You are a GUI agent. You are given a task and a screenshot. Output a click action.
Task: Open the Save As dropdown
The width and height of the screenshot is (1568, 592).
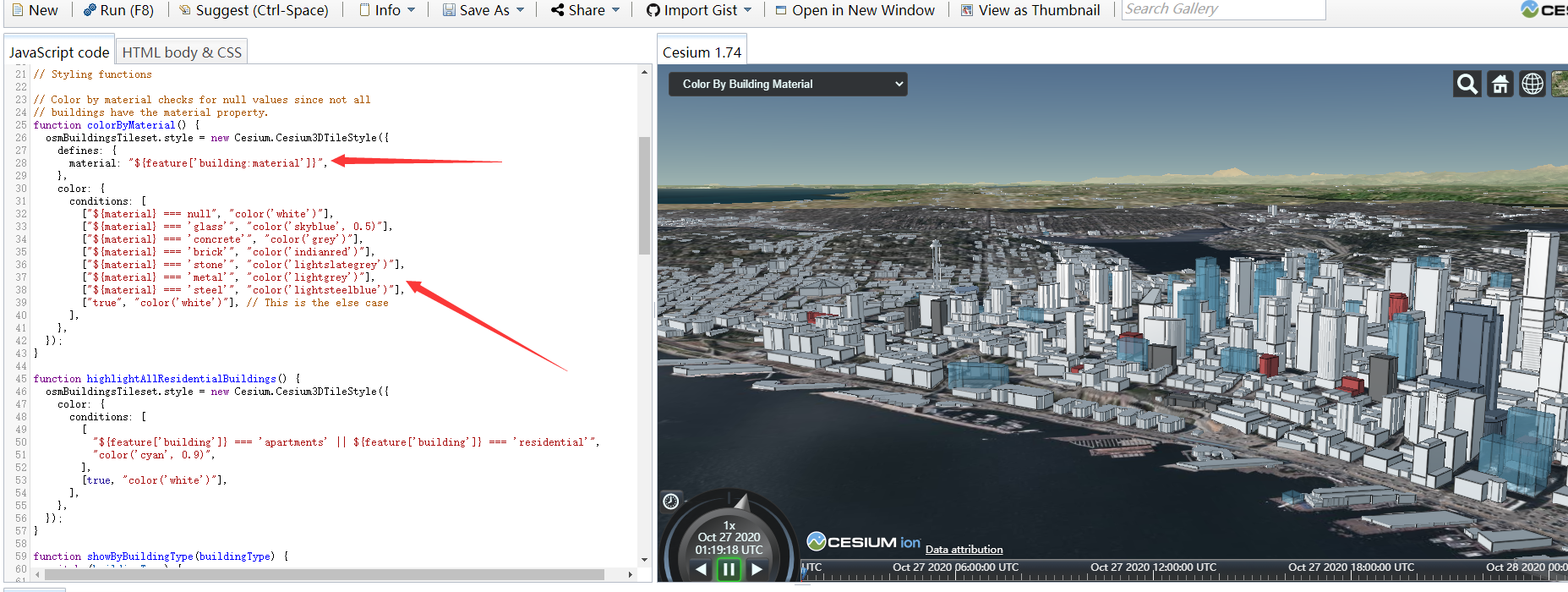click(484, 10)
